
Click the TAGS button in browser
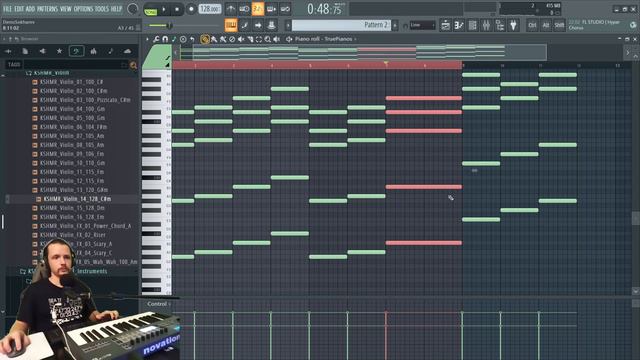pyautogui.click(x=14, y=65)
